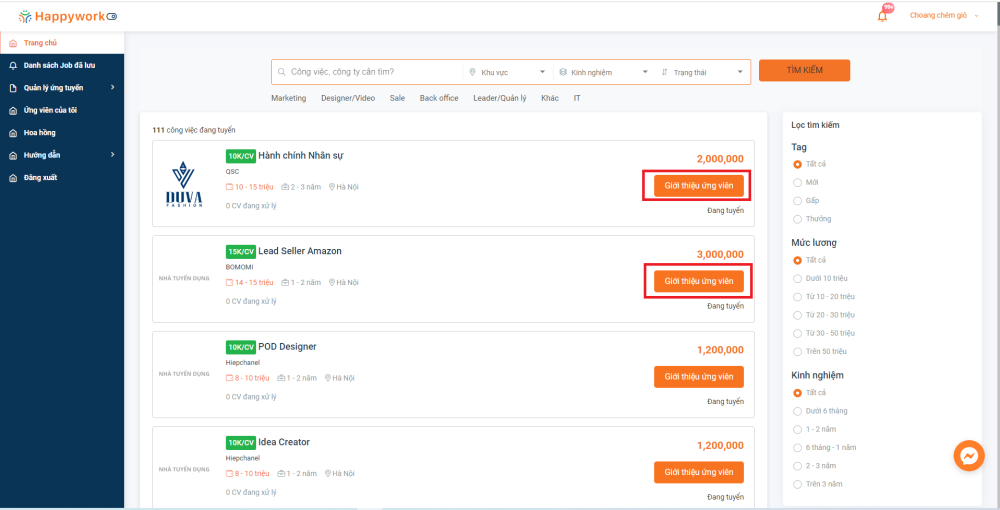Click Giới thiệu ứng viên for POD Designer

tap(698, 377)
